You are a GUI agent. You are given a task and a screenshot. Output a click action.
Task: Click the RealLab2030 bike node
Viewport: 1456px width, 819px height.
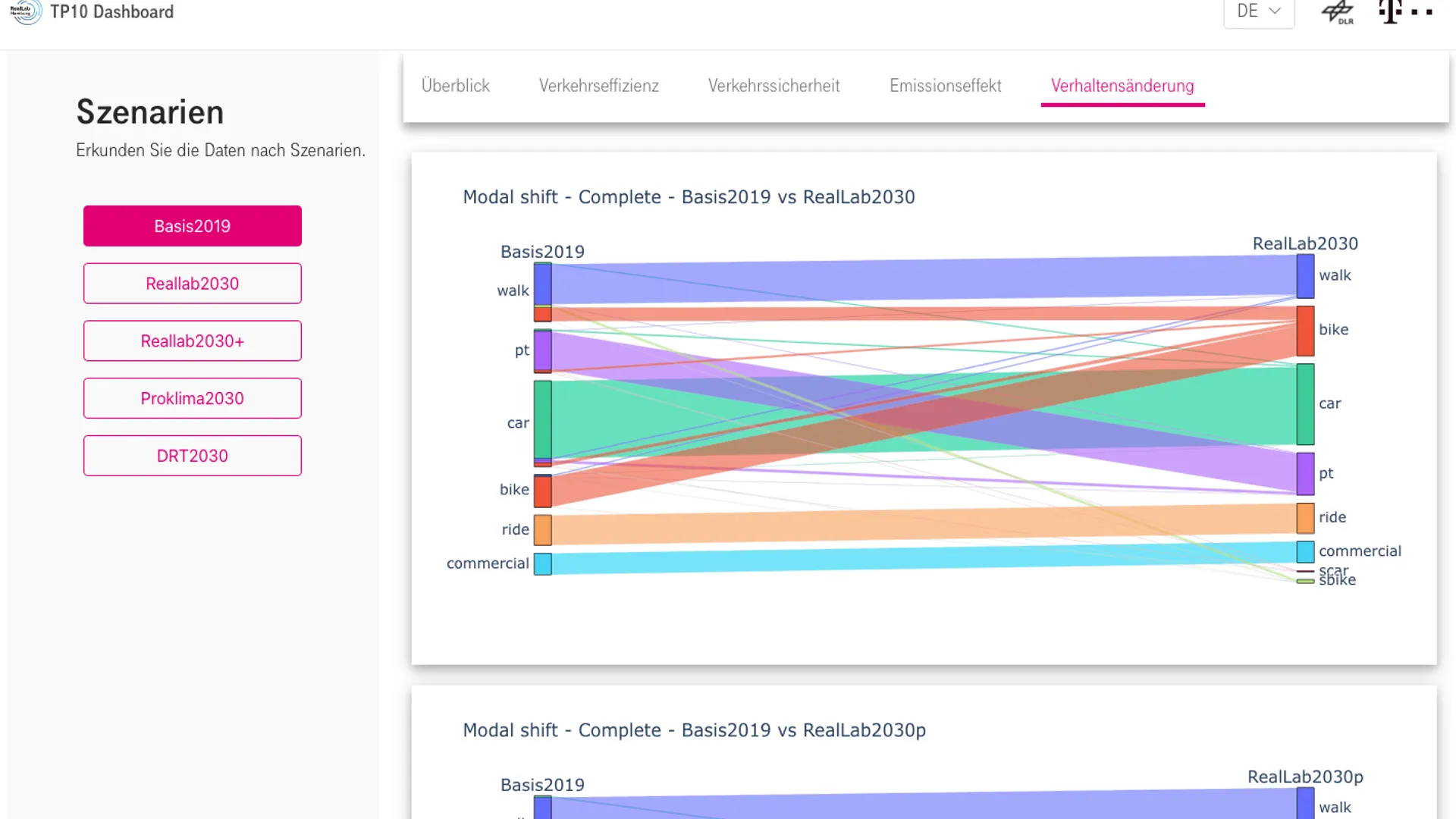point(1305,331)
